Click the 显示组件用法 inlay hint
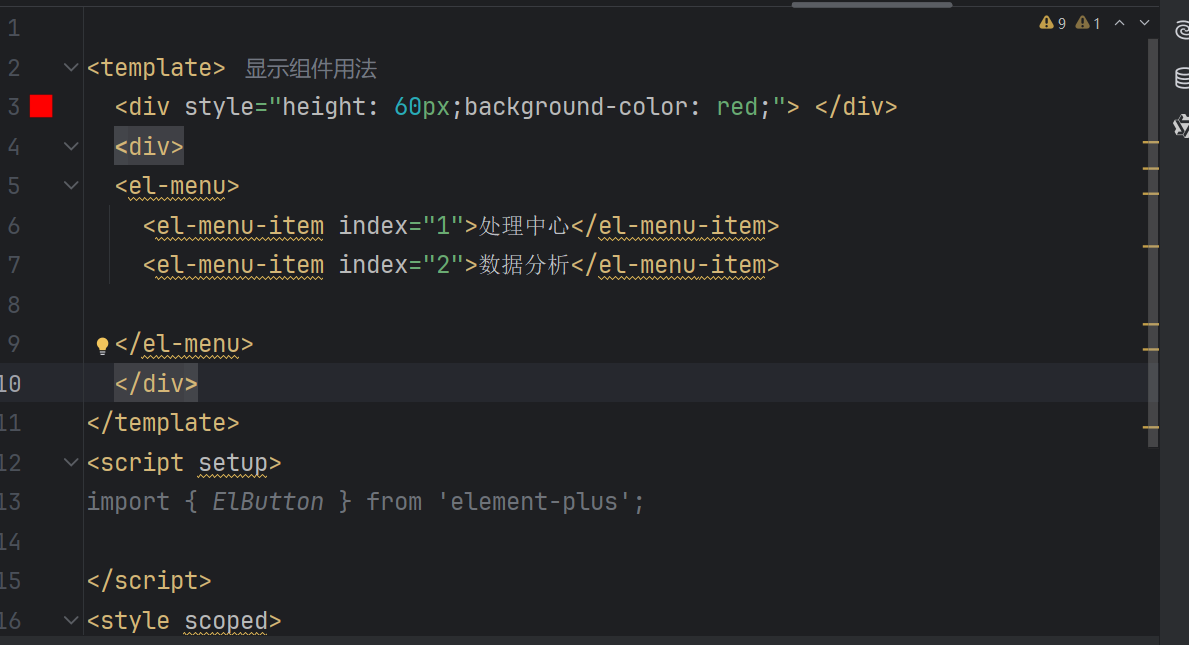Screen dimensions: 1189x645 tap(311, 68)
